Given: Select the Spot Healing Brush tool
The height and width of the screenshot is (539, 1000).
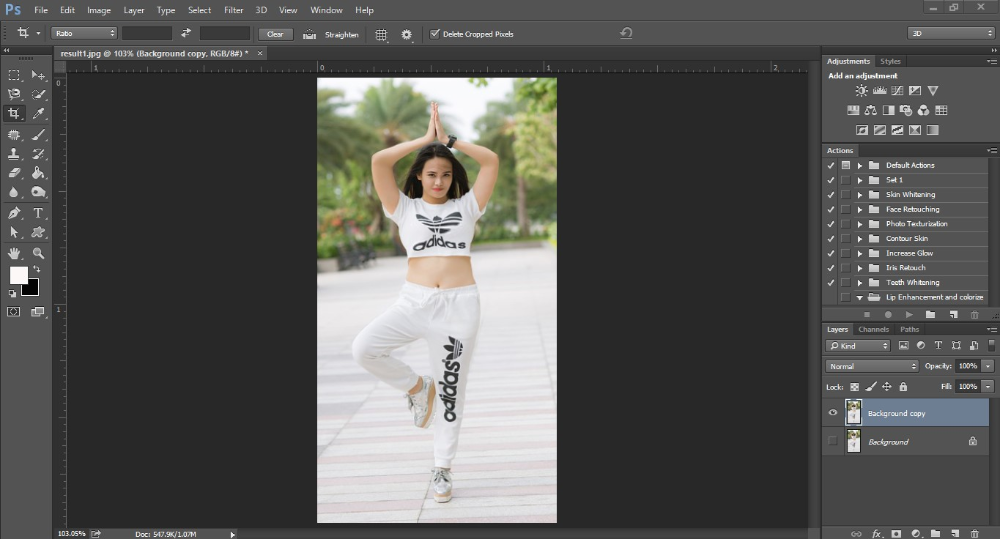Looking at the screenshot, I should coord(13,135).
